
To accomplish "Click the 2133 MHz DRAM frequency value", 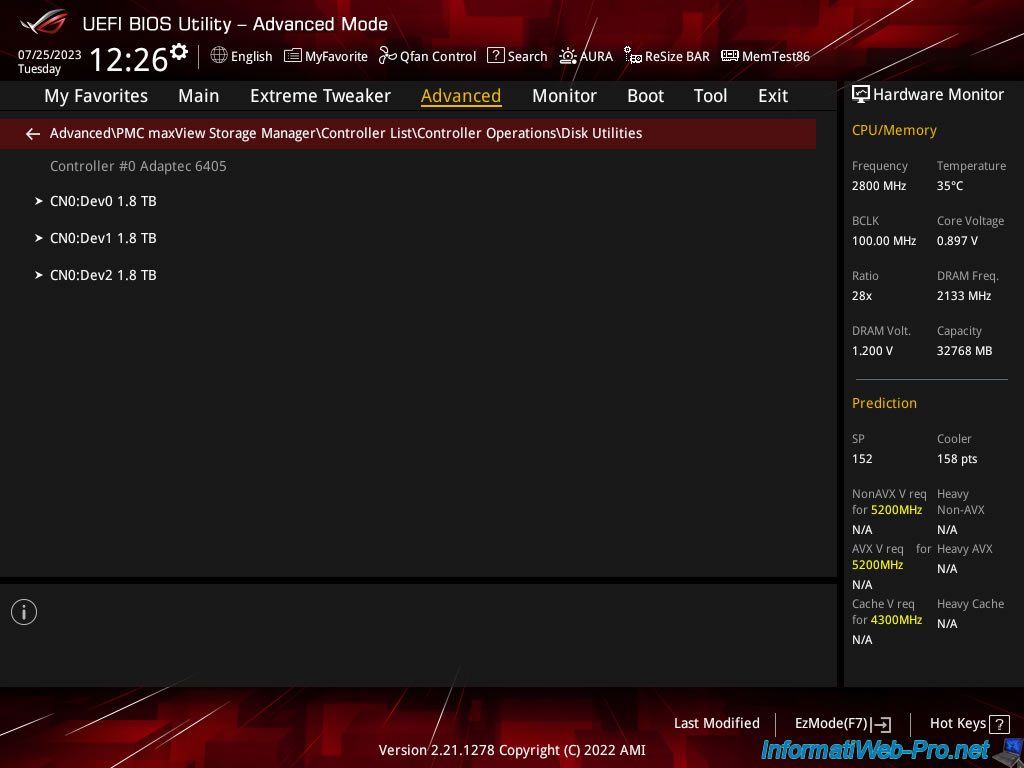I will 964,296.
